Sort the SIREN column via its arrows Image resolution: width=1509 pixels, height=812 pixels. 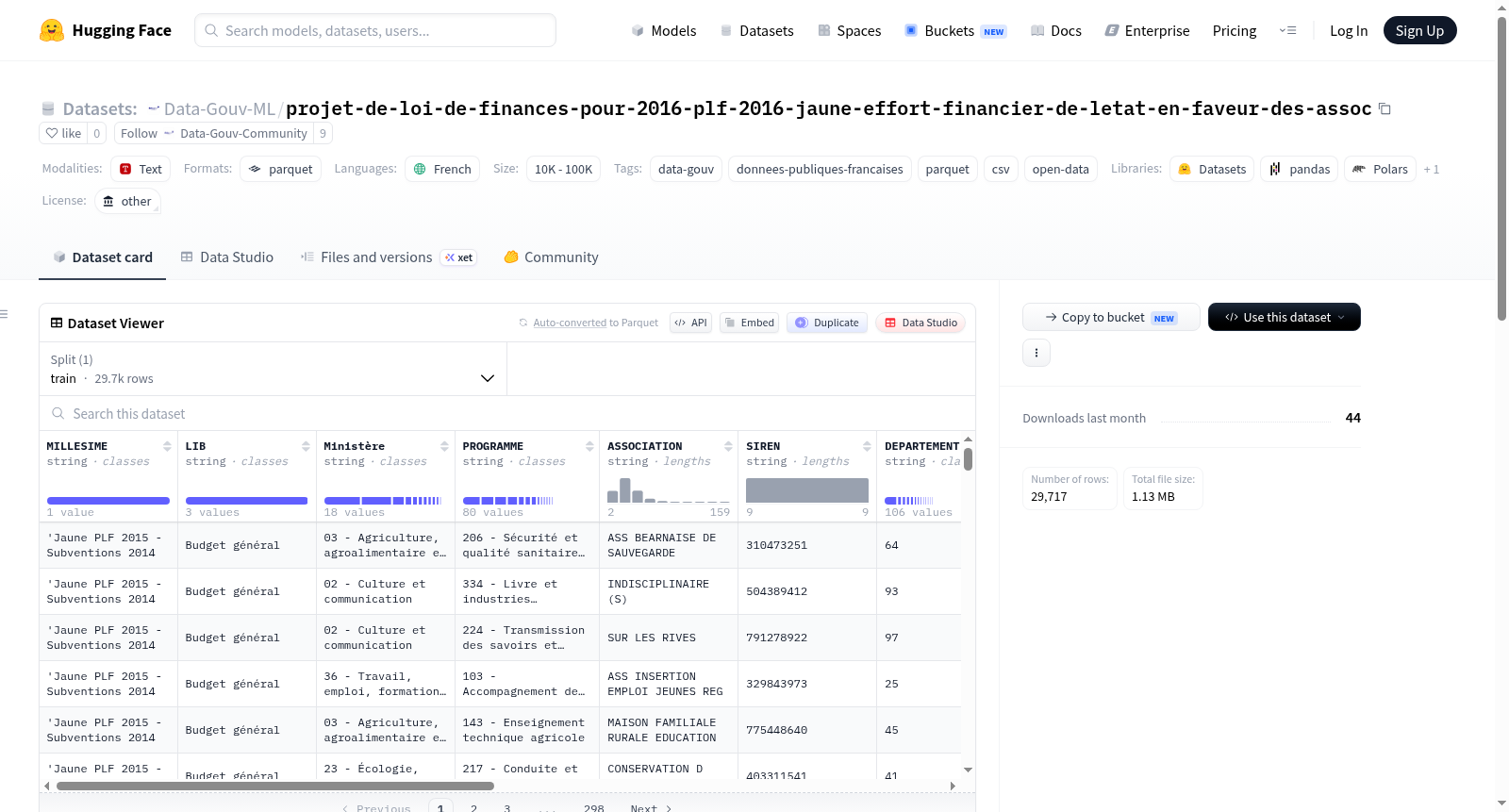pyautogui.click(x=867, y=446)
